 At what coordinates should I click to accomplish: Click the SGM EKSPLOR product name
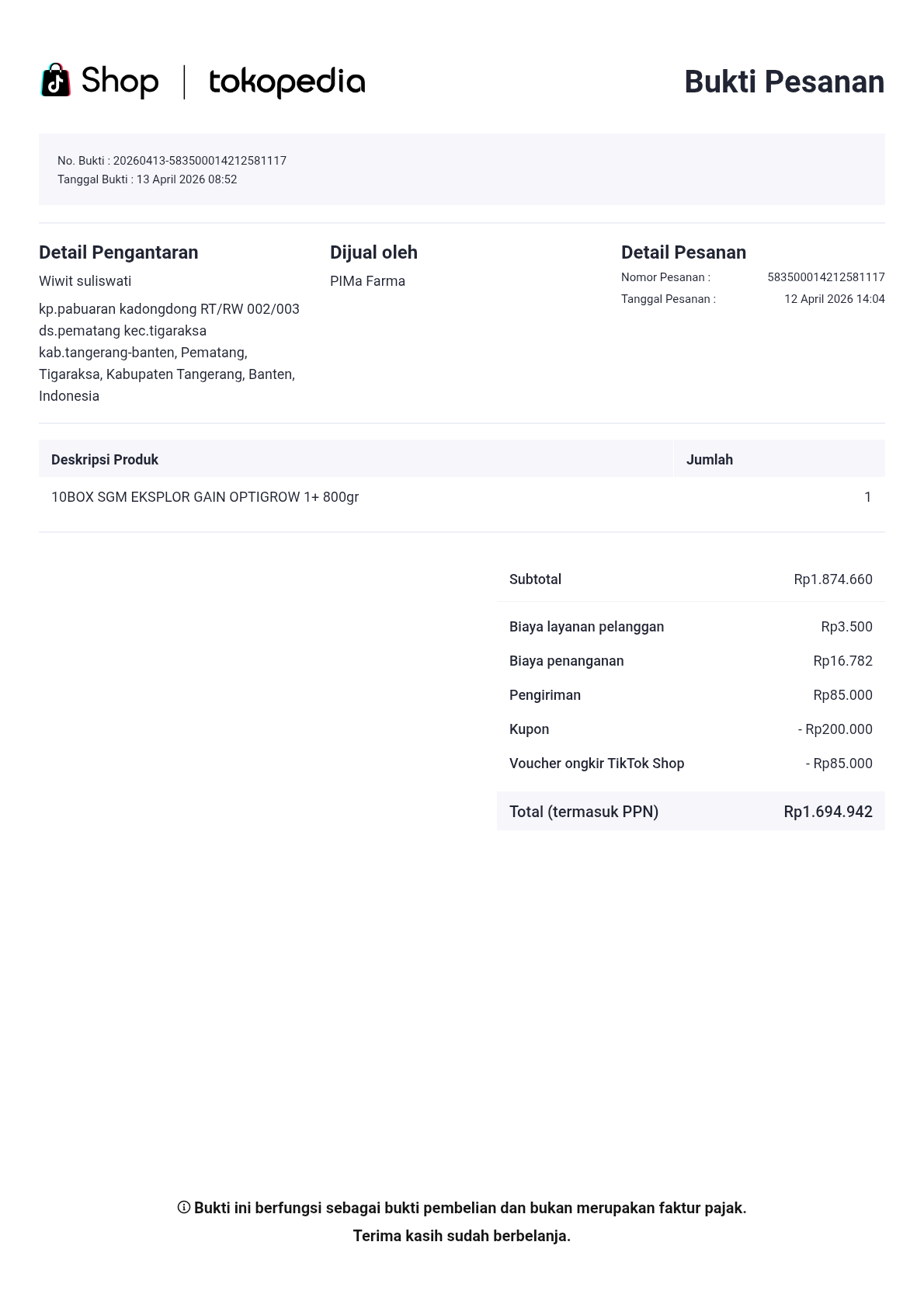205,497
